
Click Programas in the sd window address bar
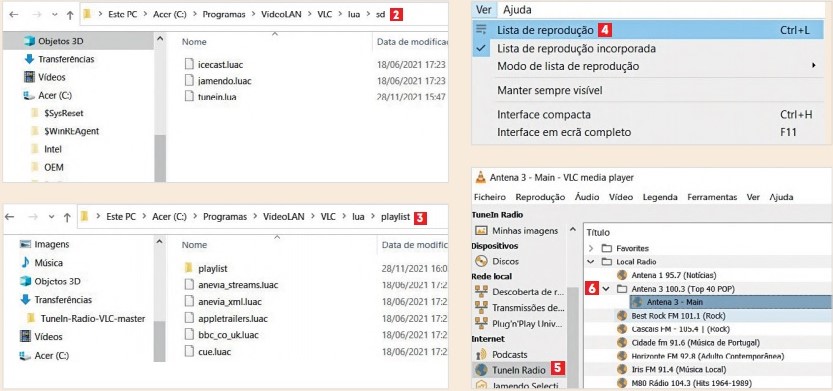point(224,15)
